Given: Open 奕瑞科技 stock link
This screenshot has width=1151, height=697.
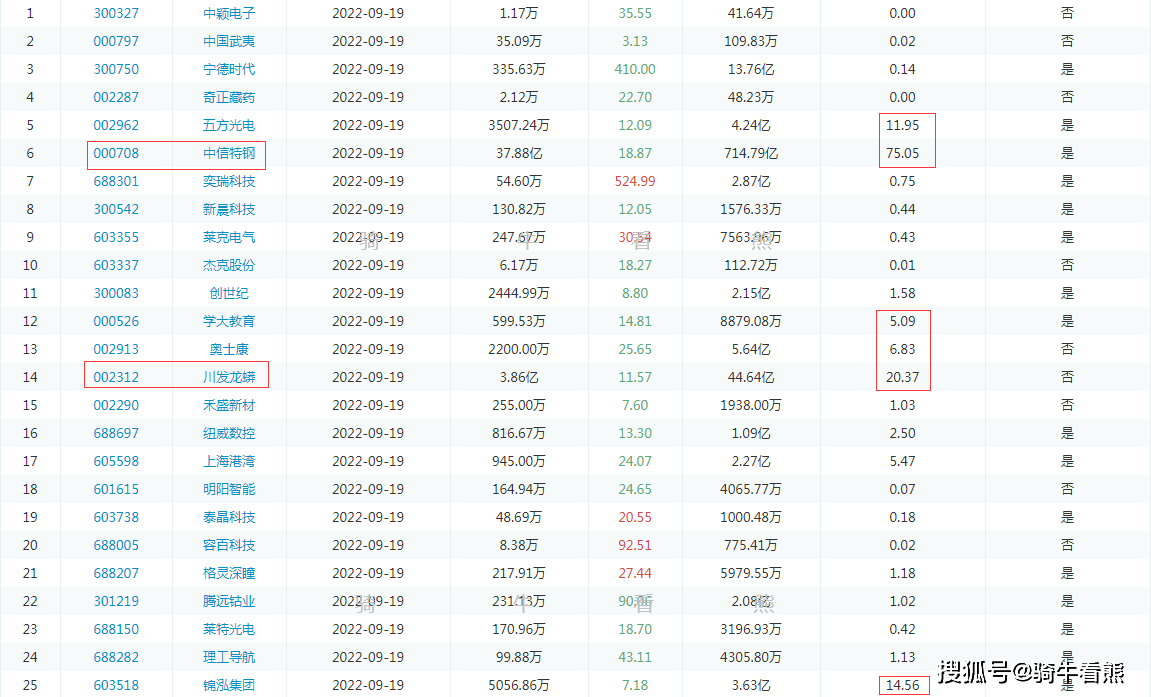Looking at the screenshot, I should (x=229, y=181).
